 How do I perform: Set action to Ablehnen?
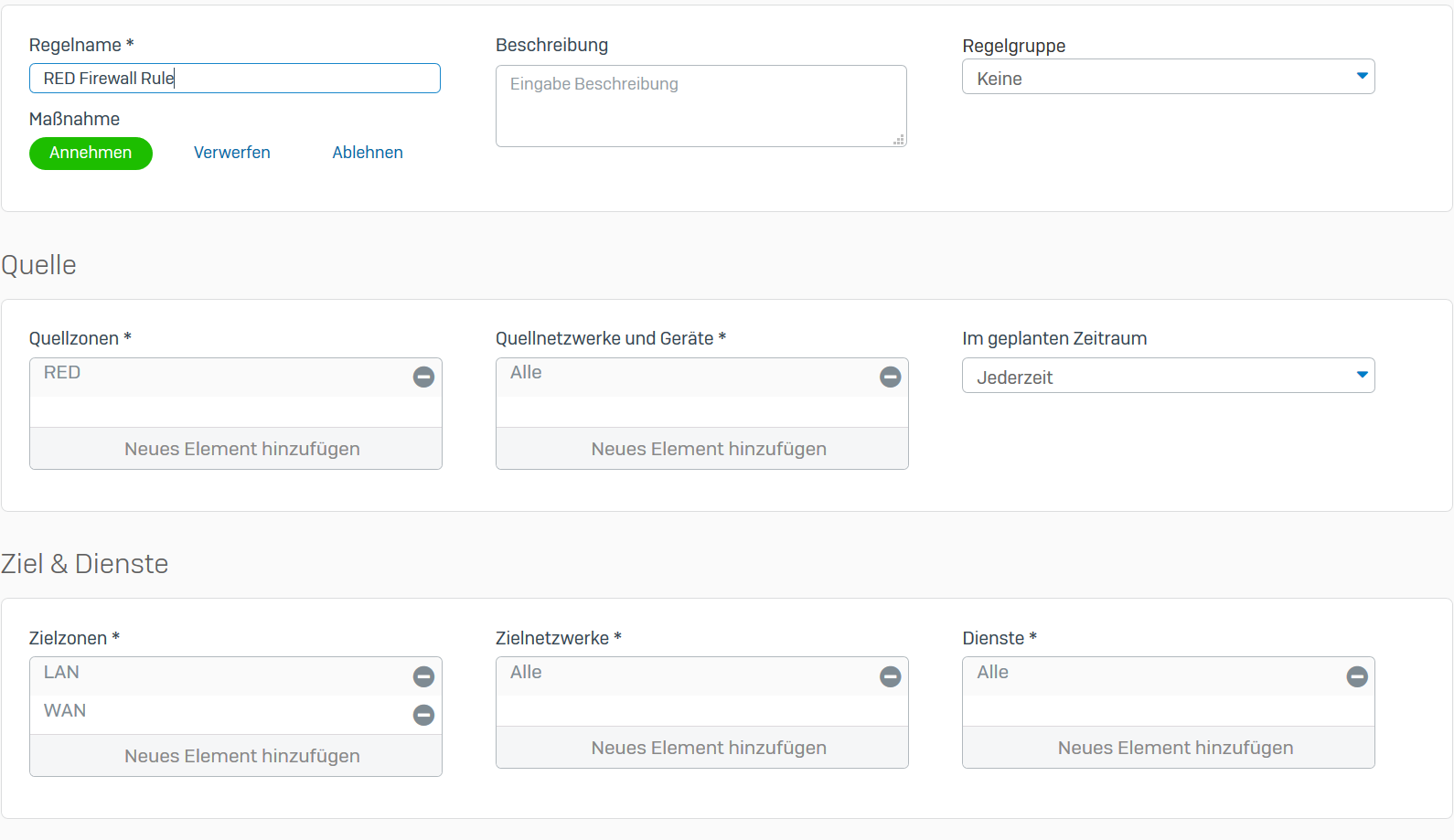point(368,153)
